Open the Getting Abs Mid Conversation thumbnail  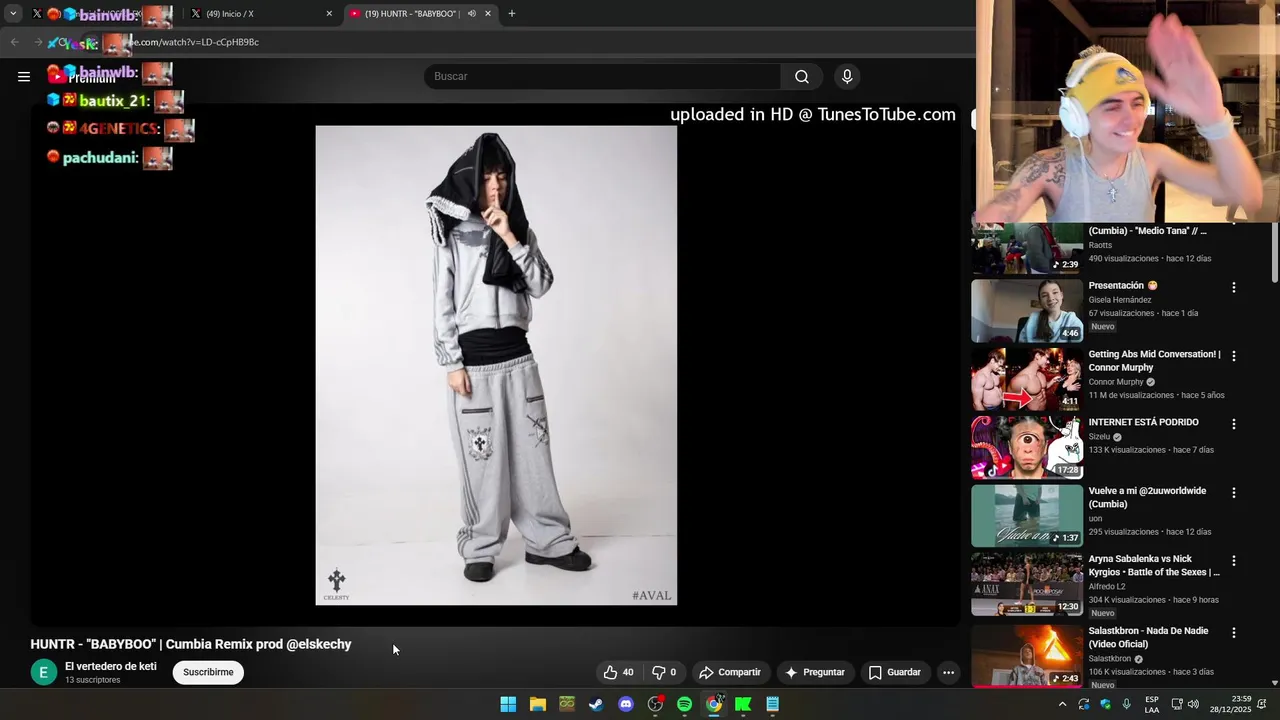click(x=1027, y=379)
